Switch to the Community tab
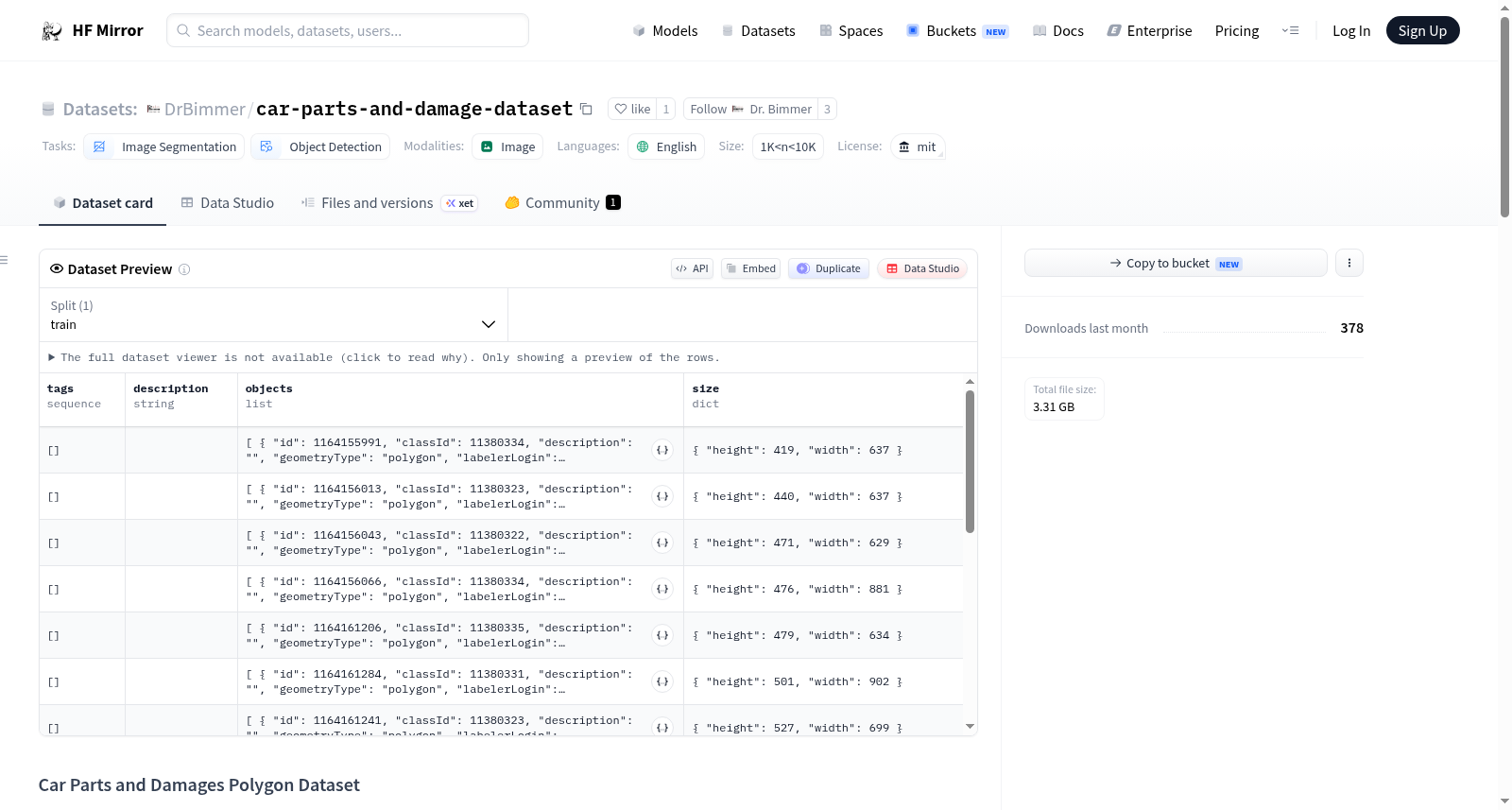This screenshot has height=810, width=1512. tap(562, 202)
